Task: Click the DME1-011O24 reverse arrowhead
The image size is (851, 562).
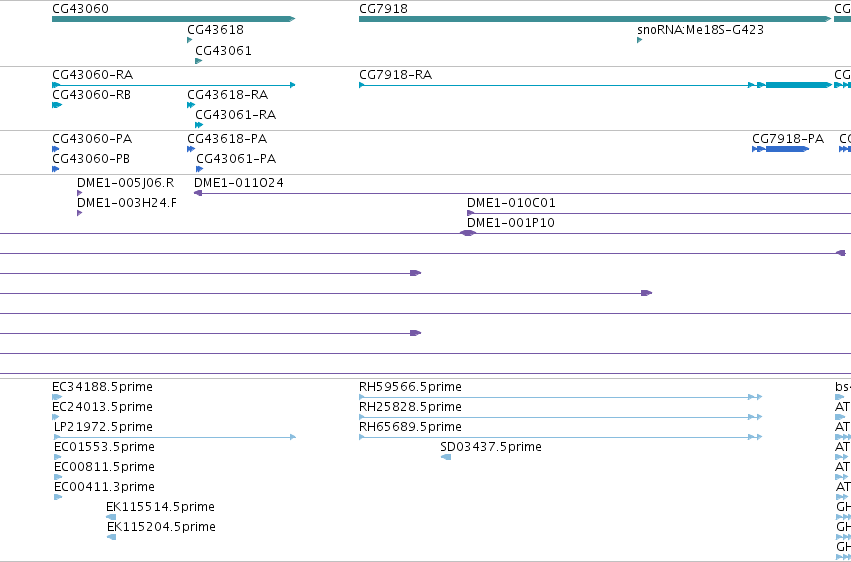Action: pos(198,193)
